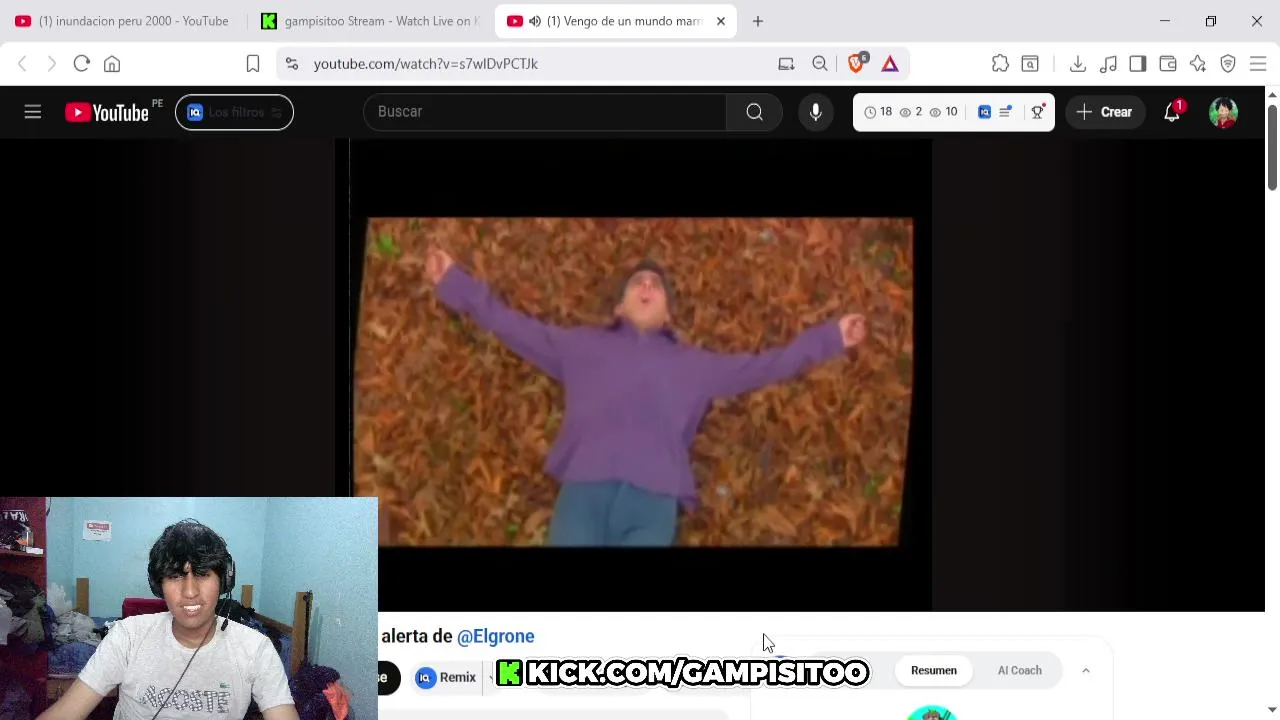1280x720 pixels.
Task: Go to YouTube home via logo
Action: click(107, 112)
